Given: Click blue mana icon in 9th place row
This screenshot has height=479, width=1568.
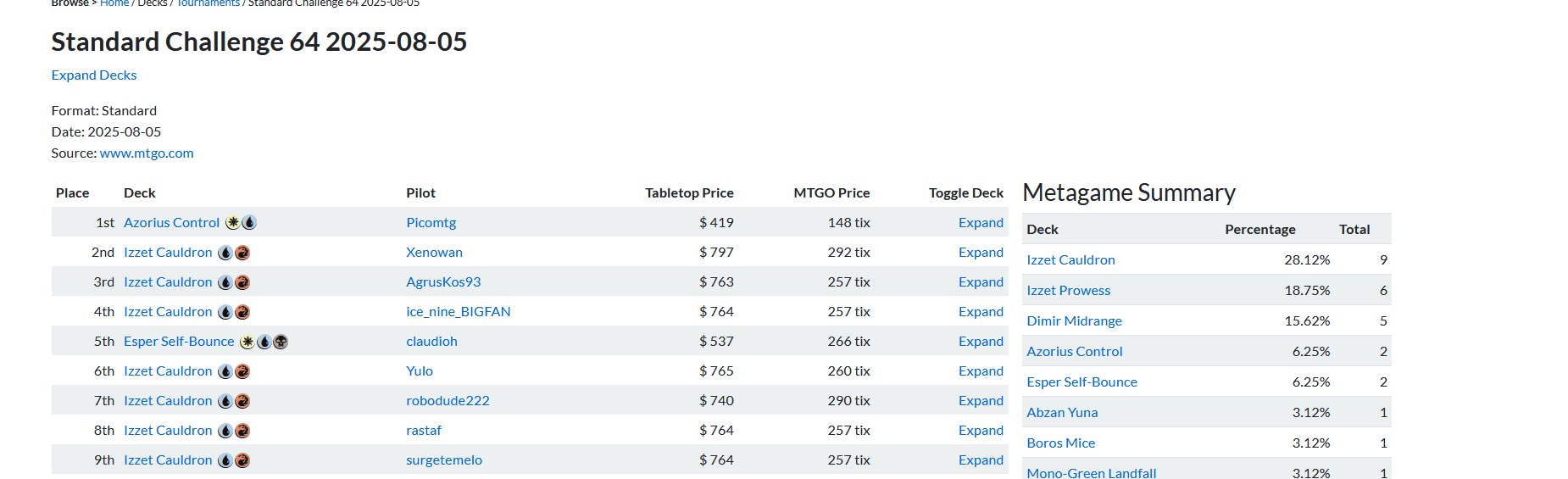Looking at the screenshot, I should (x=225, y=460).
